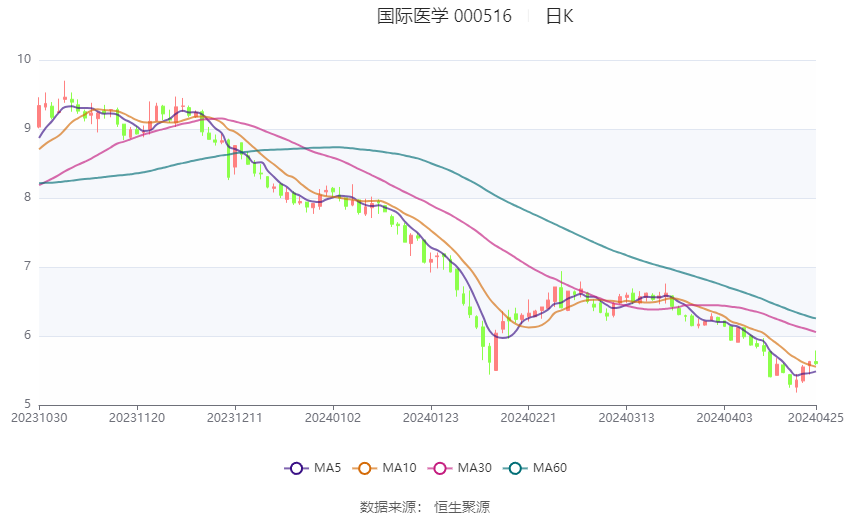
Task: Click the 20240102 date axis label
Action: pyautogui.click(x=333, y=418)
